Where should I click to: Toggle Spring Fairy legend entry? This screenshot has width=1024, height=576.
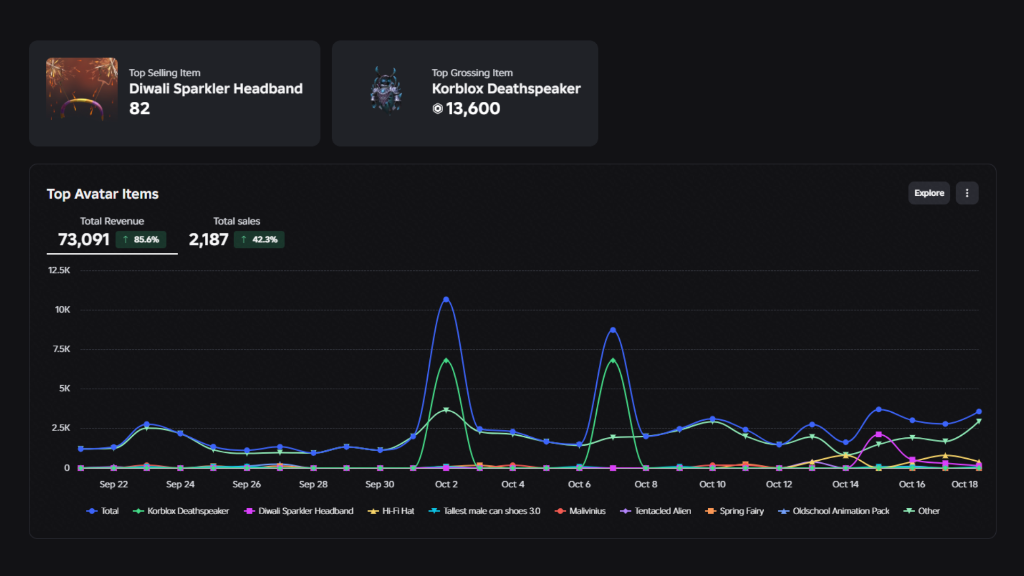(x=735, y=511)
